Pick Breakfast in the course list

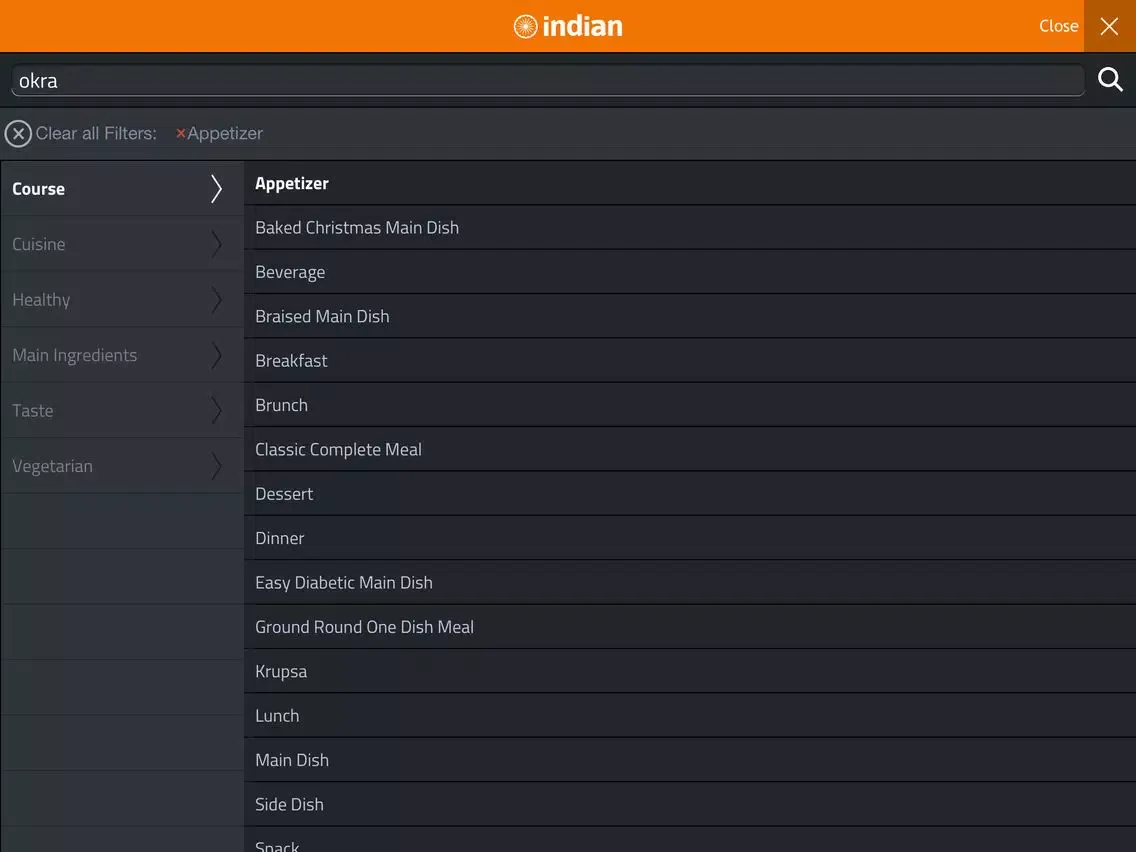pos(291,361)
